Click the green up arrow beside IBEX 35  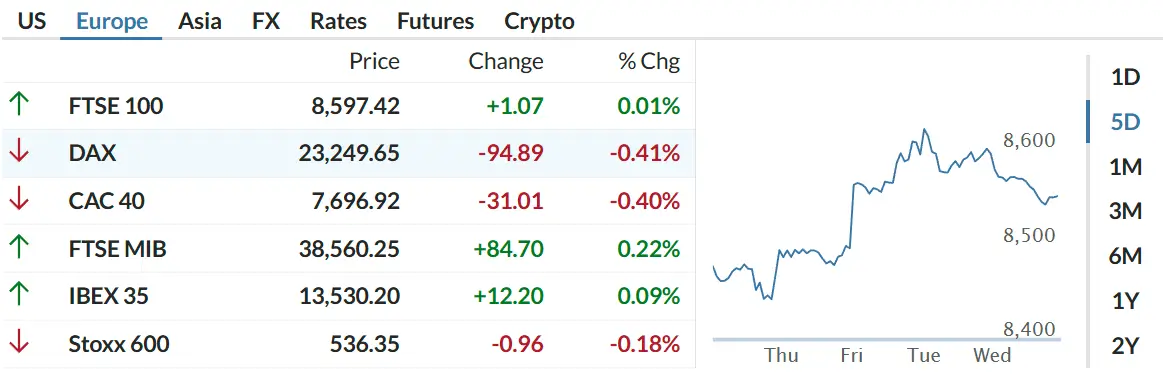pos(19,296)
